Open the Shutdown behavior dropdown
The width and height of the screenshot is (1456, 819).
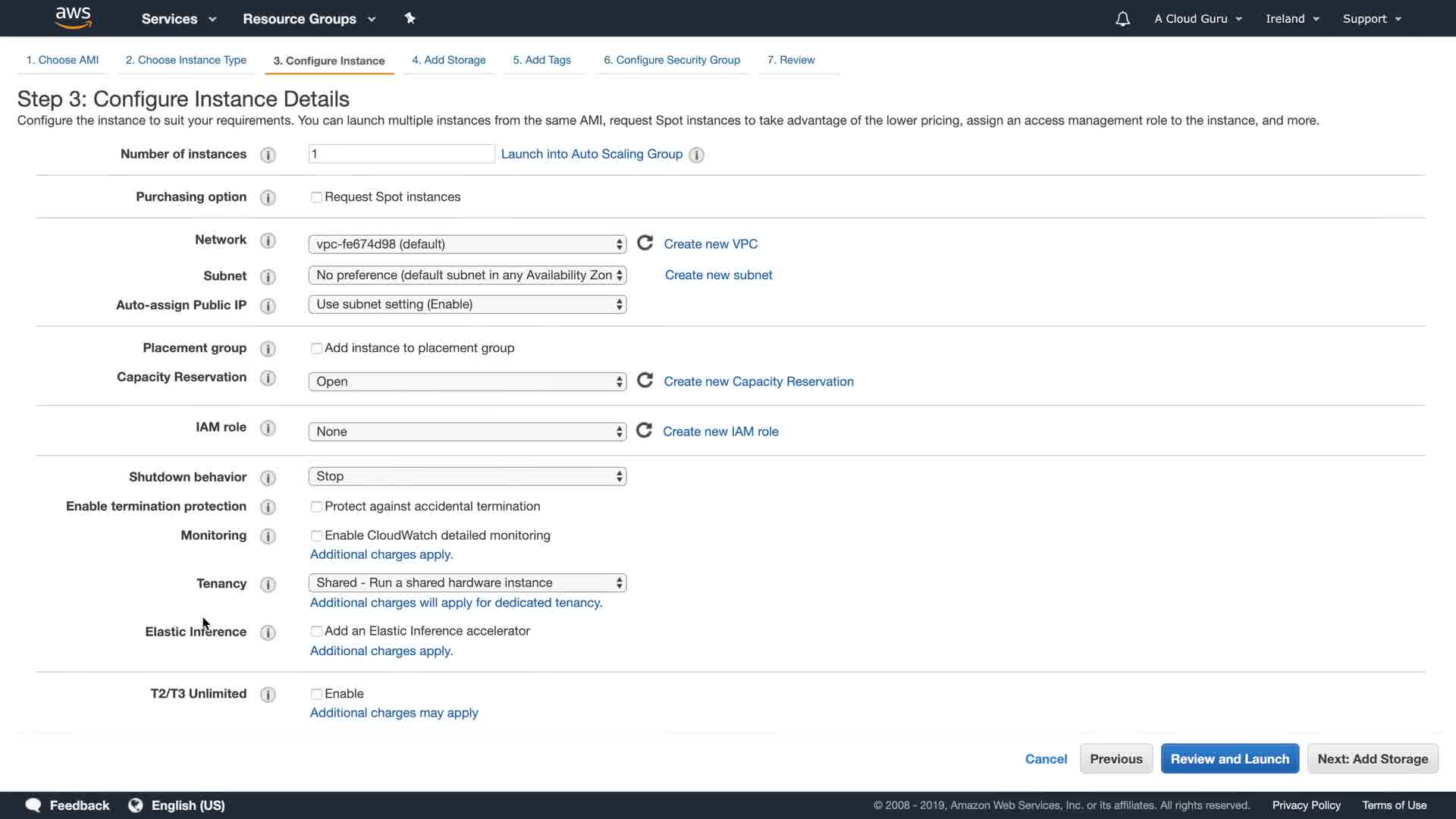(467, 476)
